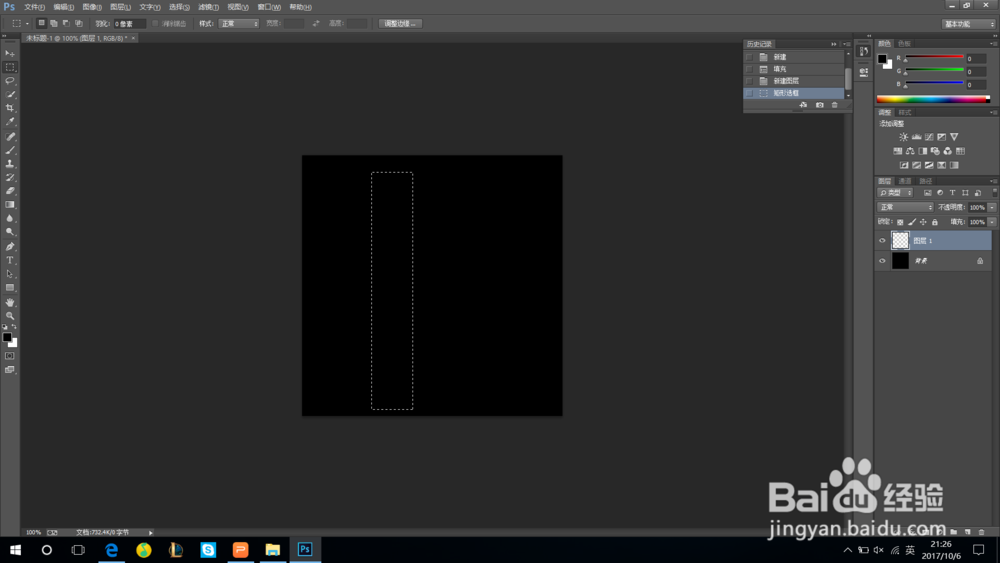Screen dimensions: 1000x563
Task: Select the Rectangular Marquee tool in toolbox
Action: point(10,67)
